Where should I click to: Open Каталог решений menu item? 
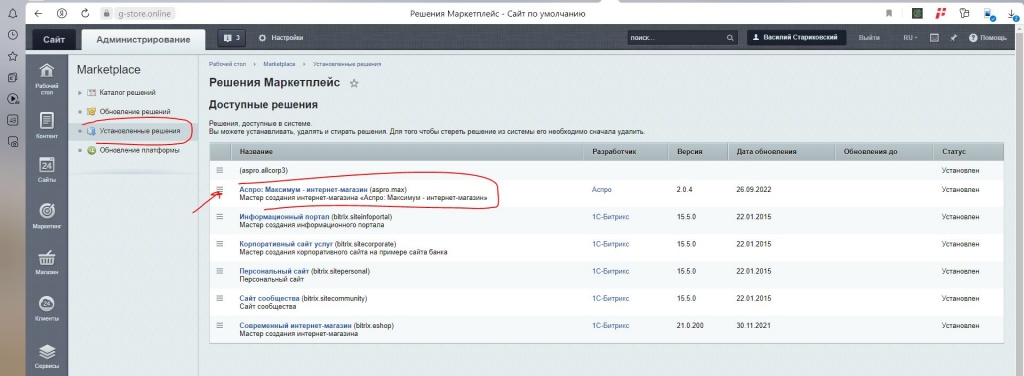coord(127,93)
